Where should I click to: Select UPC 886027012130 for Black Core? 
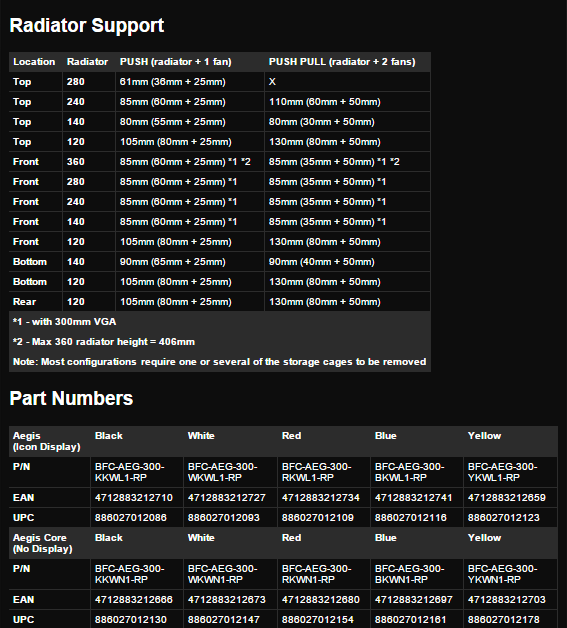click(131, 620)
